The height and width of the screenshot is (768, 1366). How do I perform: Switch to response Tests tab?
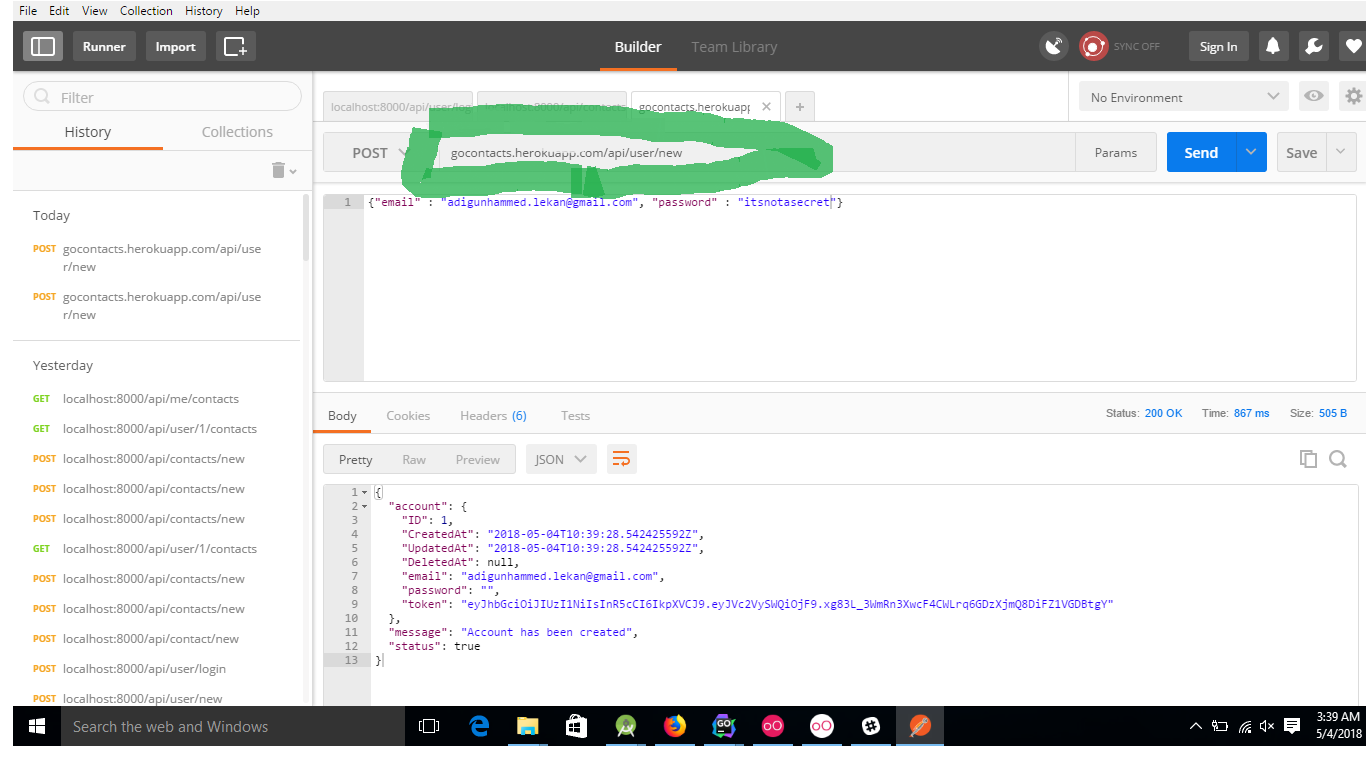pos(575,415)
